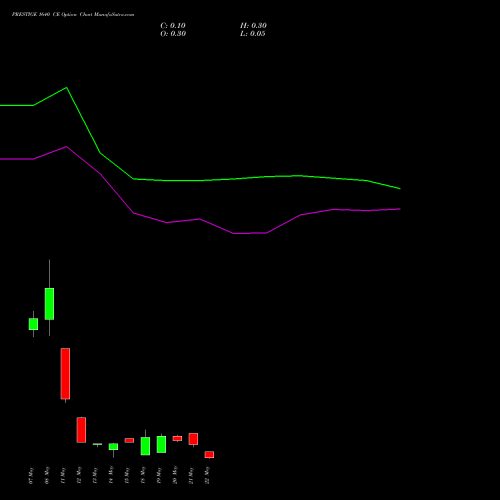Select the red 21 May candlestick
This screenshot has width=500, height=500.
point(193,439)
